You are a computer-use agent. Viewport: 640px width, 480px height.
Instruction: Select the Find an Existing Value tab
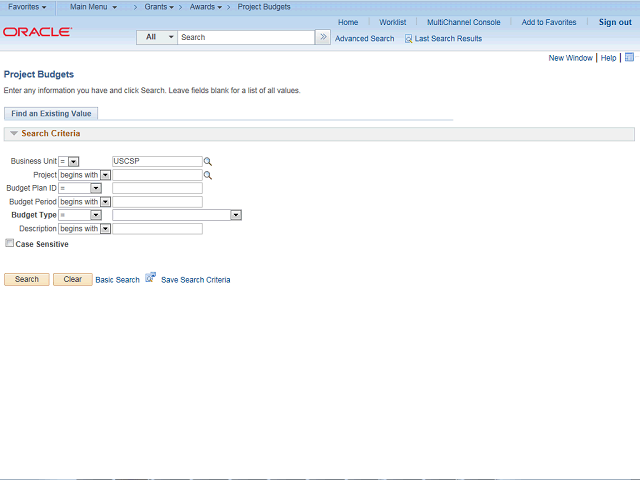[51, 113]
